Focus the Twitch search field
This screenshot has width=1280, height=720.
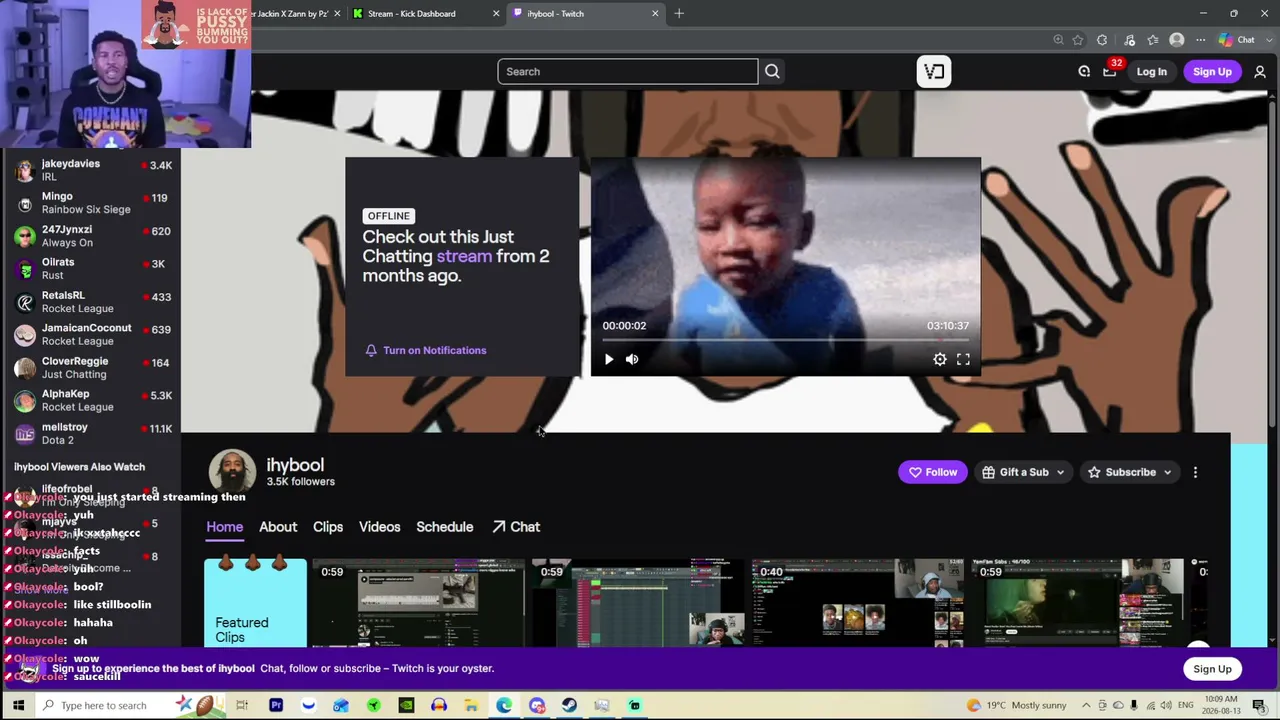(x=628, y=72)
